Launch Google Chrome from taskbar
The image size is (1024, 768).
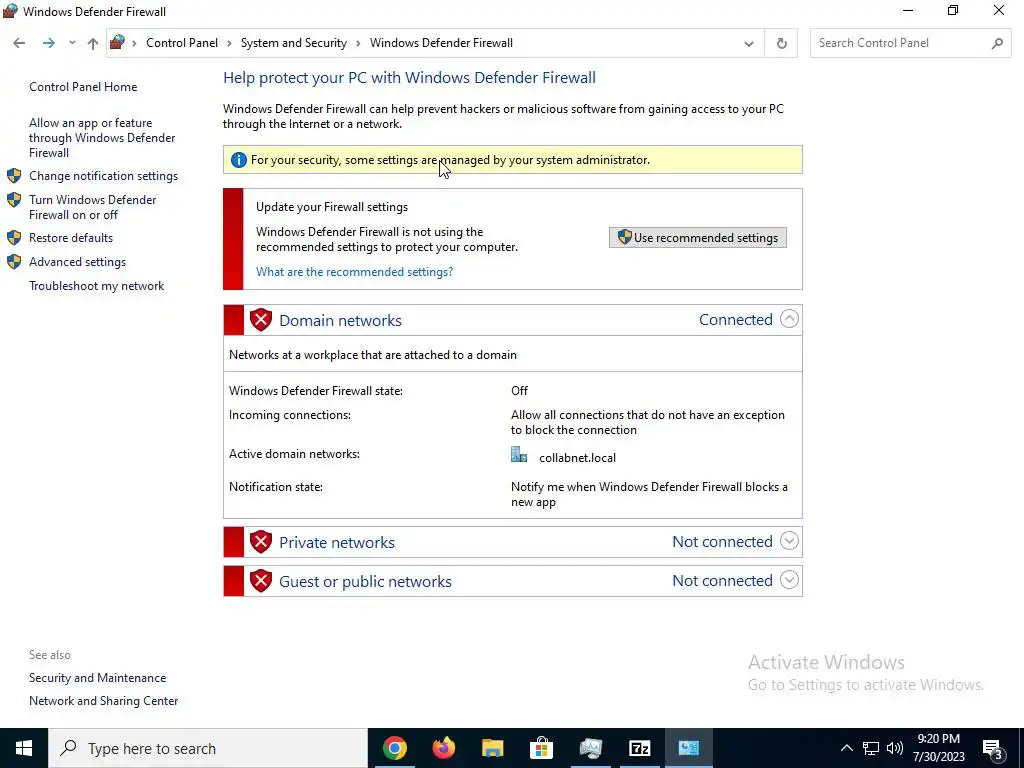pyautogui.click(x=394, y=748)
